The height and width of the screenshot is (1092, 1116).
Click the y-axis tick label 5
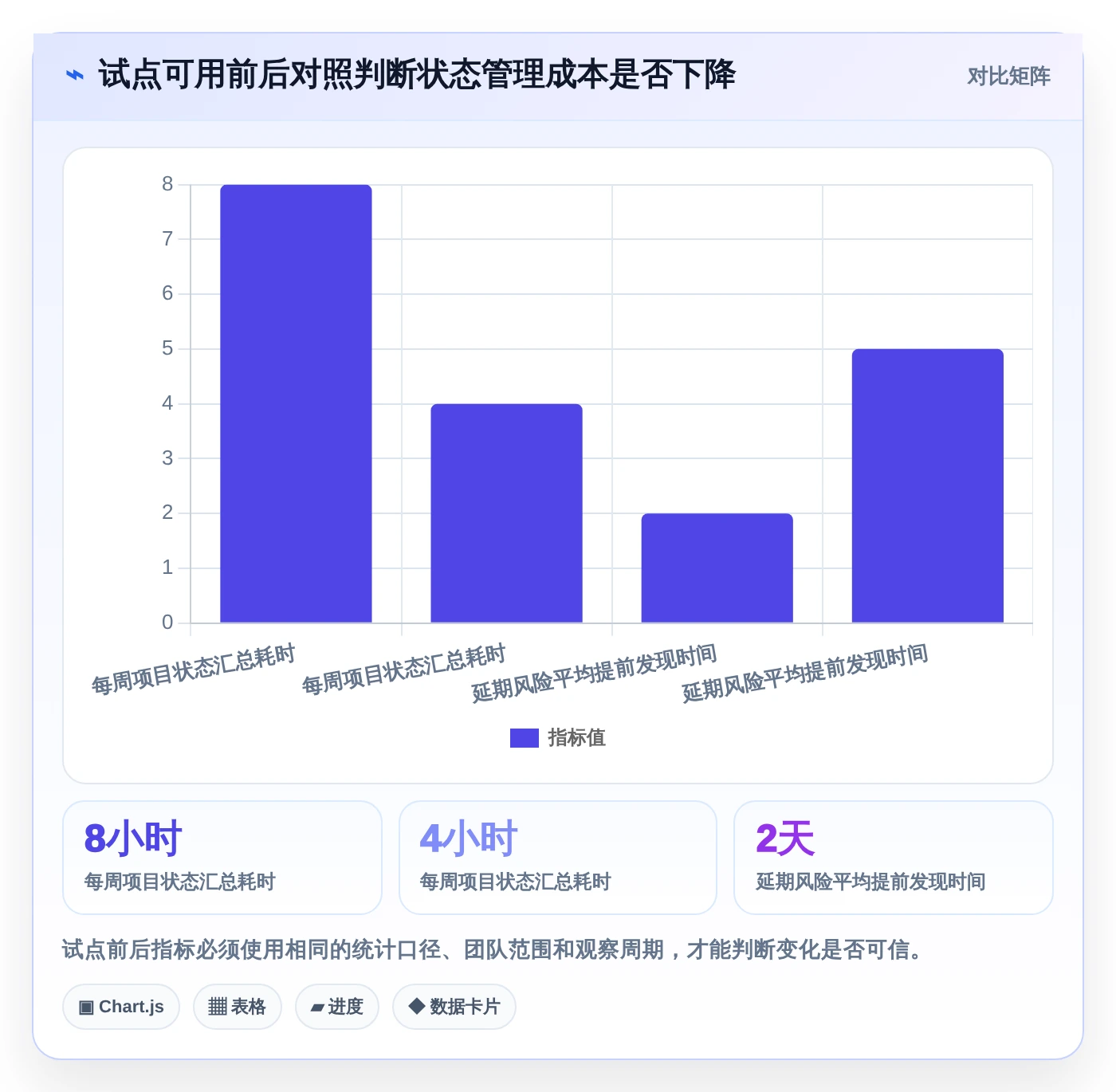[x=167, y=348]
